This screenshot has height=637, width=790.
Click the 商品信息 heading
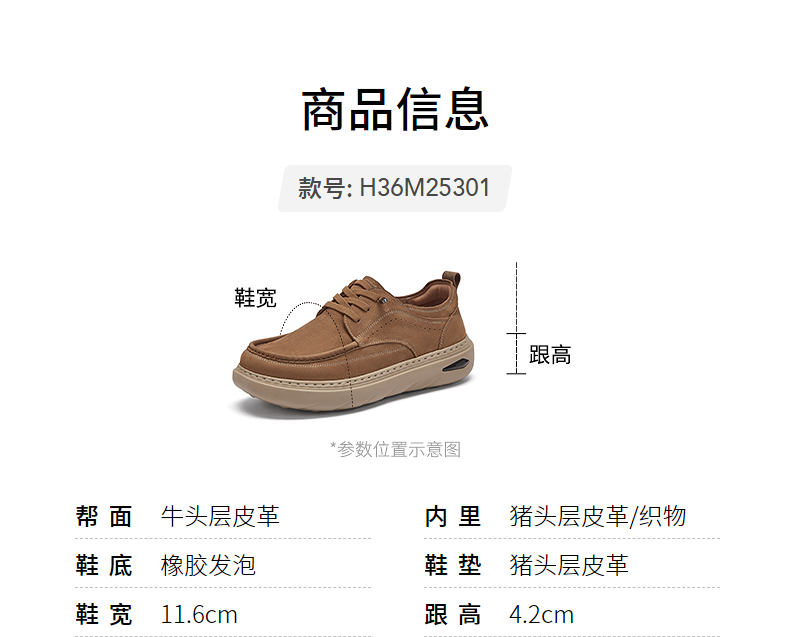pos(395,110)
